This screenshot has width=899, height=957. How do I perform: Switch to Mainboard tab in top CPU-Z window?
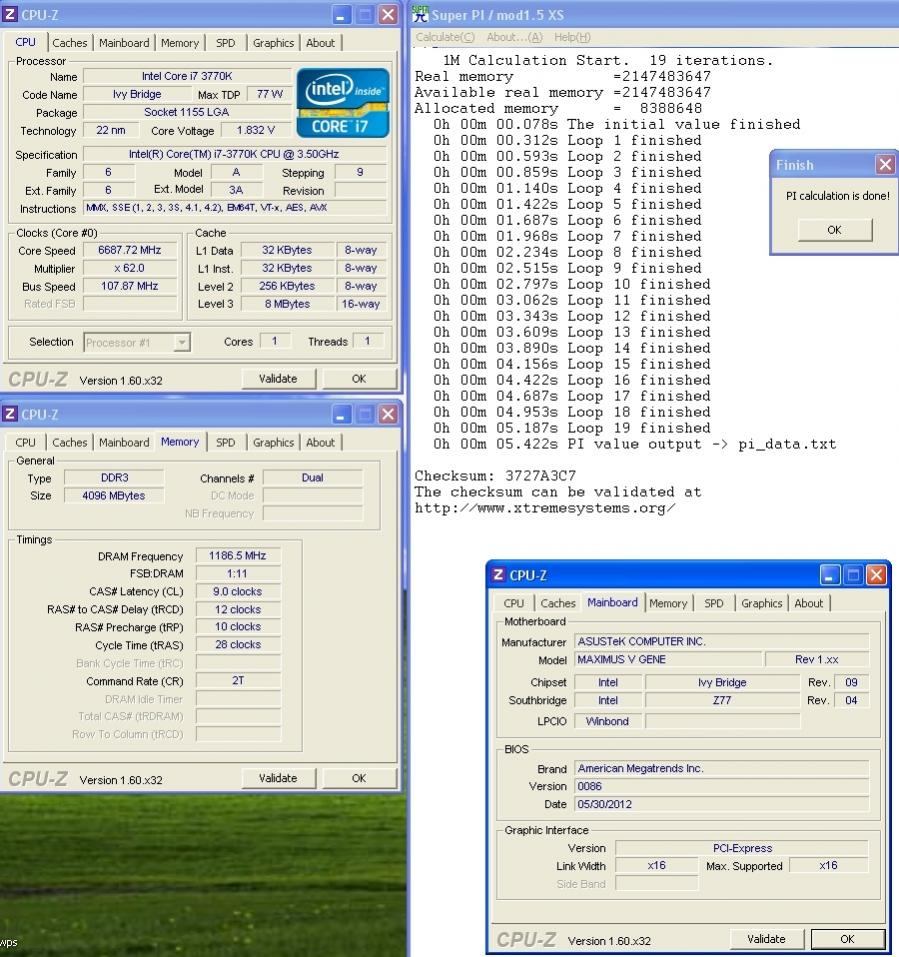click(124, 43)
